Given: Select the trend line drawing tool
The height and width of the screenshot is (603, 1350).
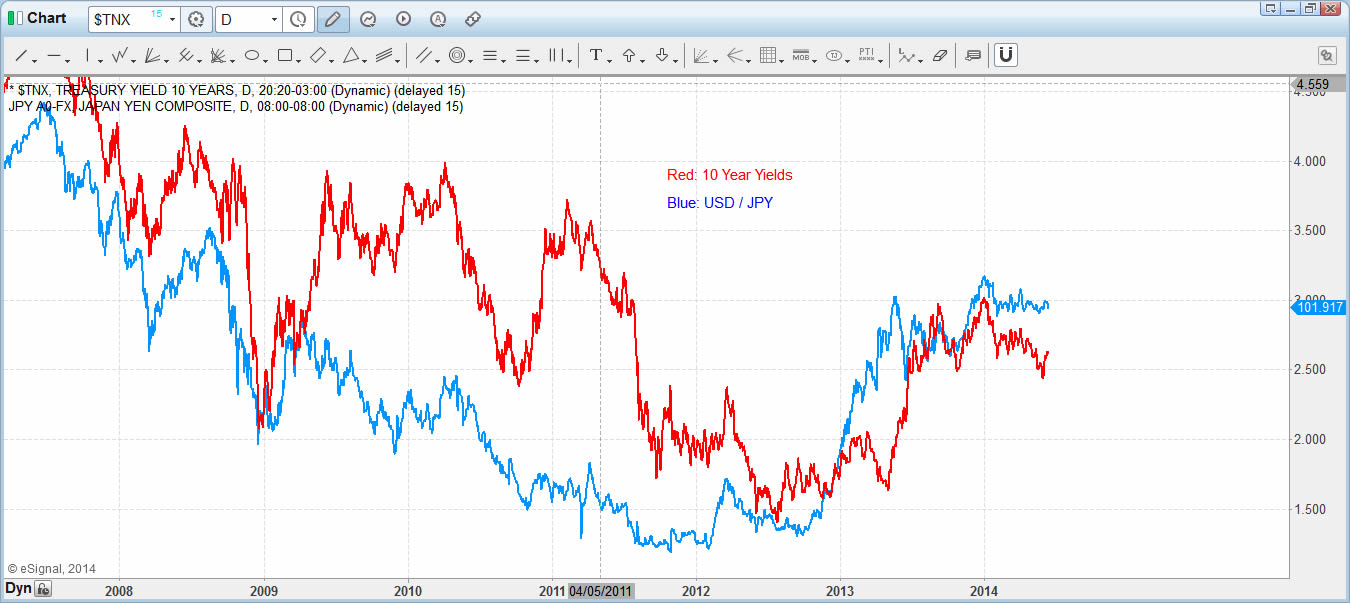Looking at the screenshot, I should (22, 56).
